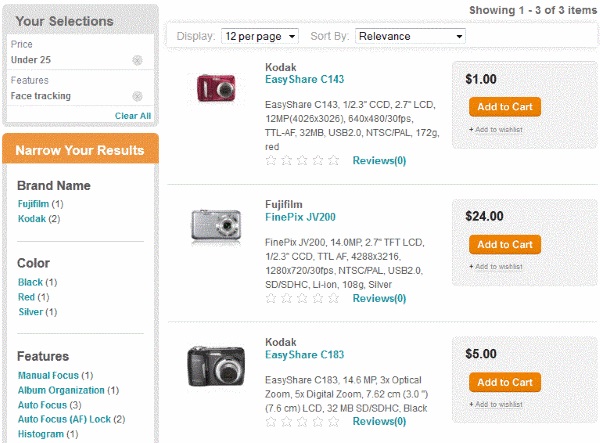
Task: Click the star rating of EasyShare C143
Action: [302, 160]
